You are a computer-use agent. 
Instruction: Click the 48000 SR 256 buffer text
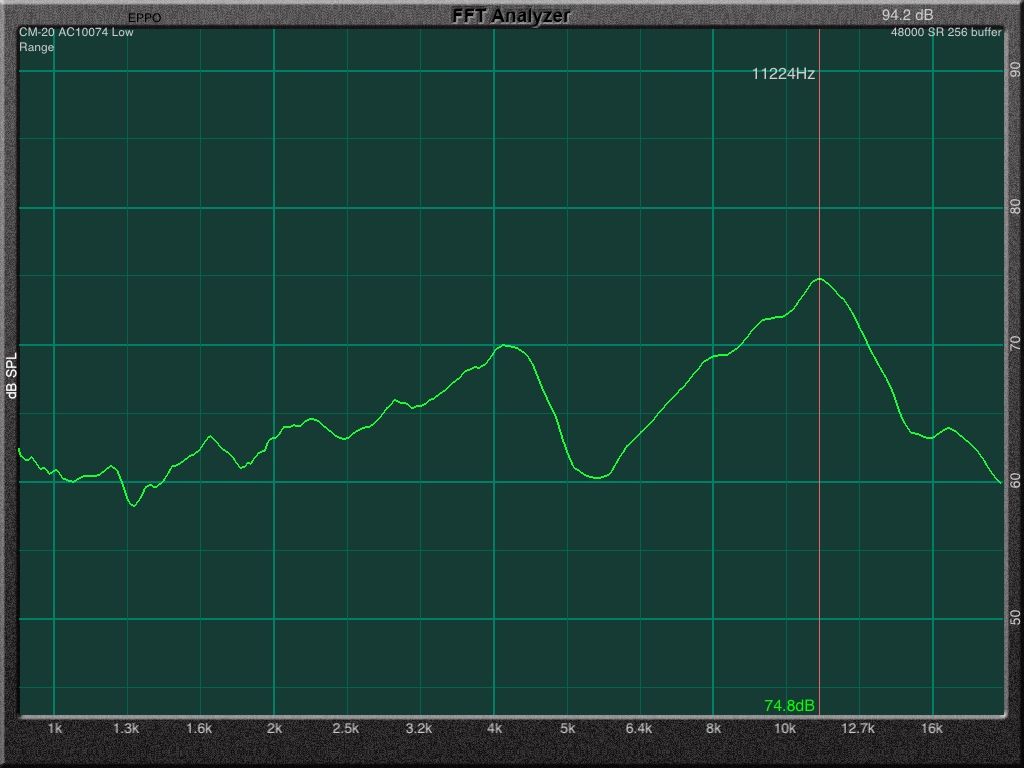coord(946,32)
